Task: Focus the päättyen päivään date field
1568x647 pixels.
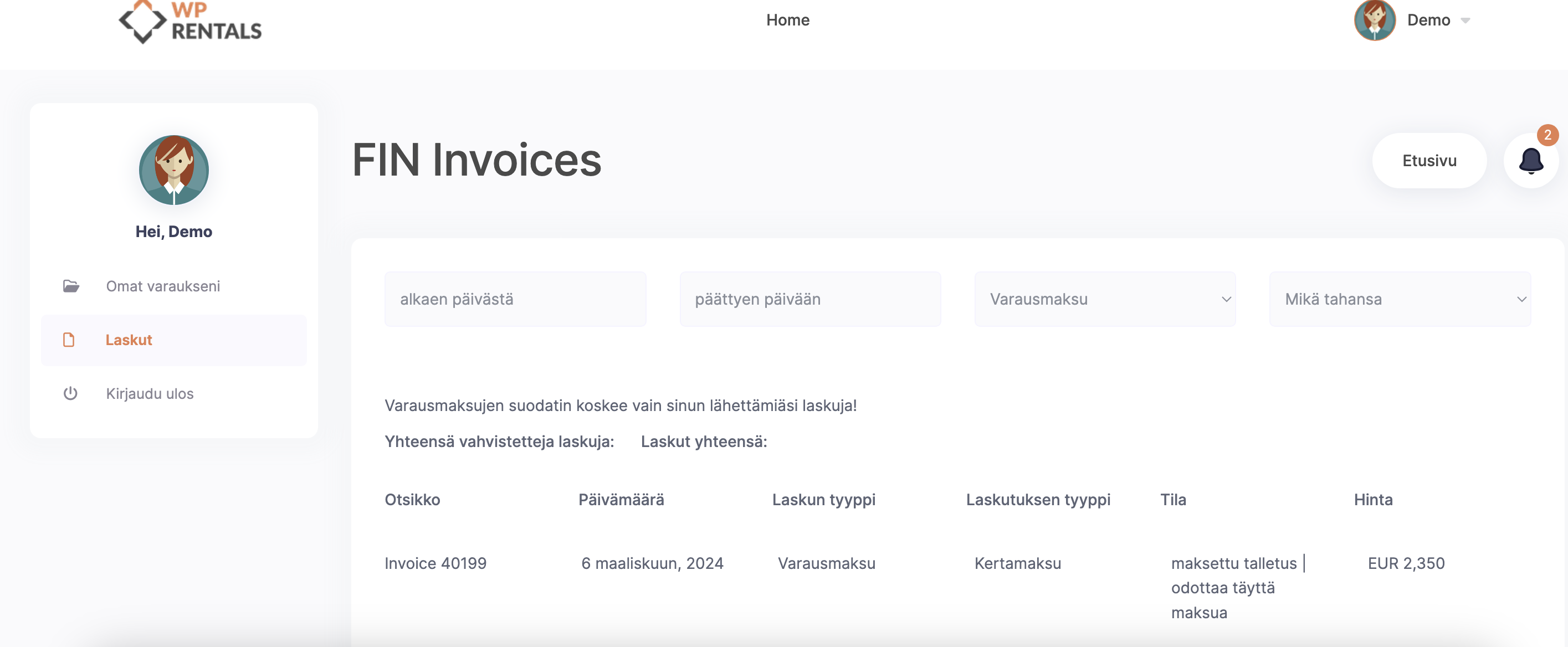Action: pyautogui.click(x=810, y=299)
